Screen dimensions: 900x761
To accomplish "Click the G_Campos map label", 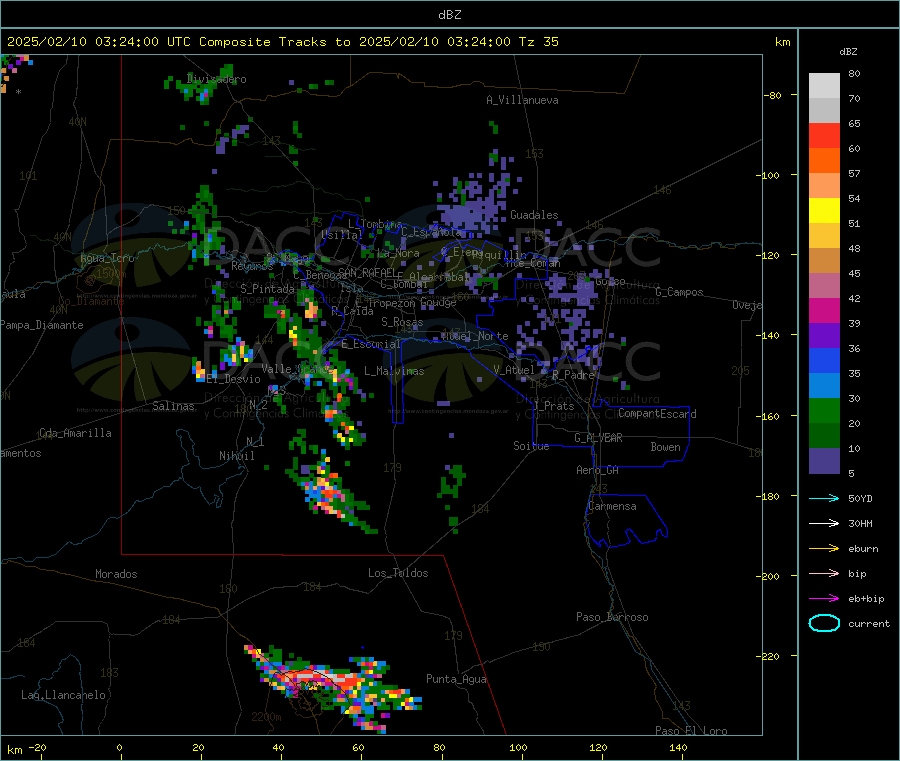I will click(x=680, y=292).
